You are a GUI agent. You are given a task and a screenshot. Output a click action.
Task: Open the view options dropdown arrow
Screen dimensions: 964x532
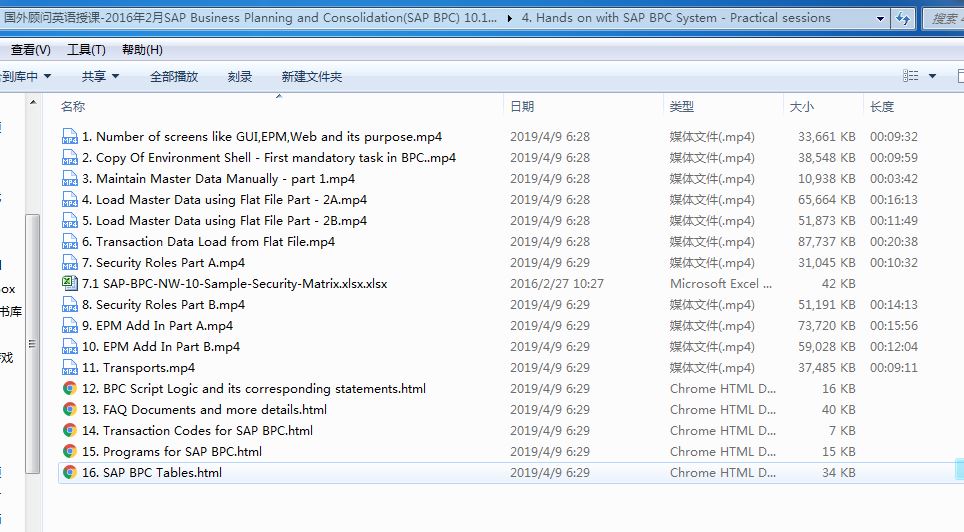932,76
